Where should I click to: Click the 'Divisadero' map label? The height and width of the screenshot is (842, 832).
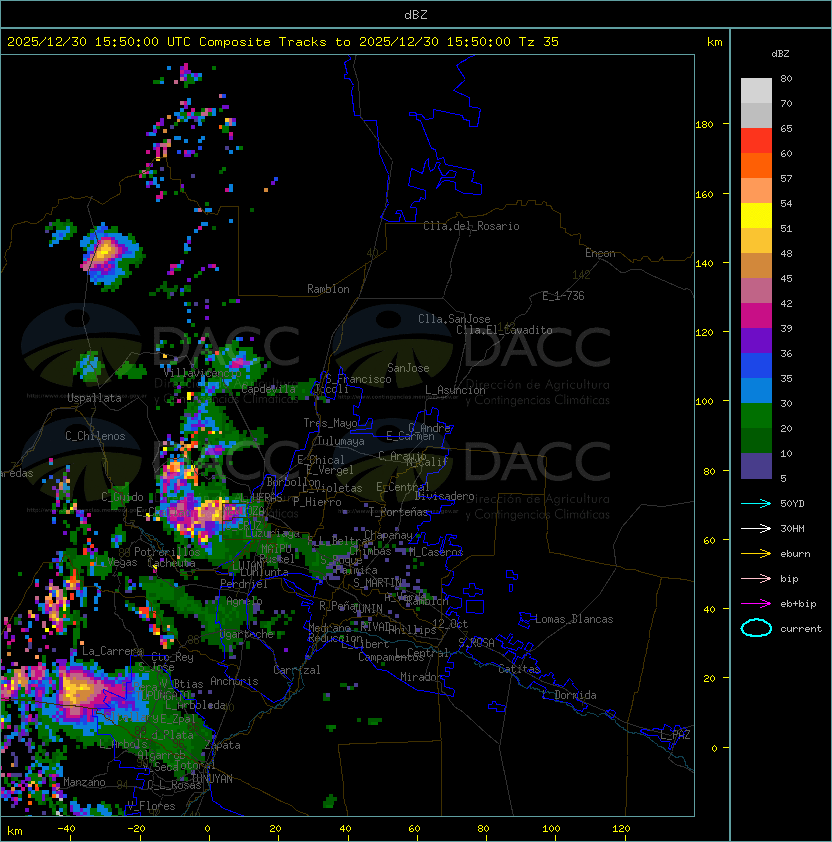pyautogui.click(x=444, y=496)
